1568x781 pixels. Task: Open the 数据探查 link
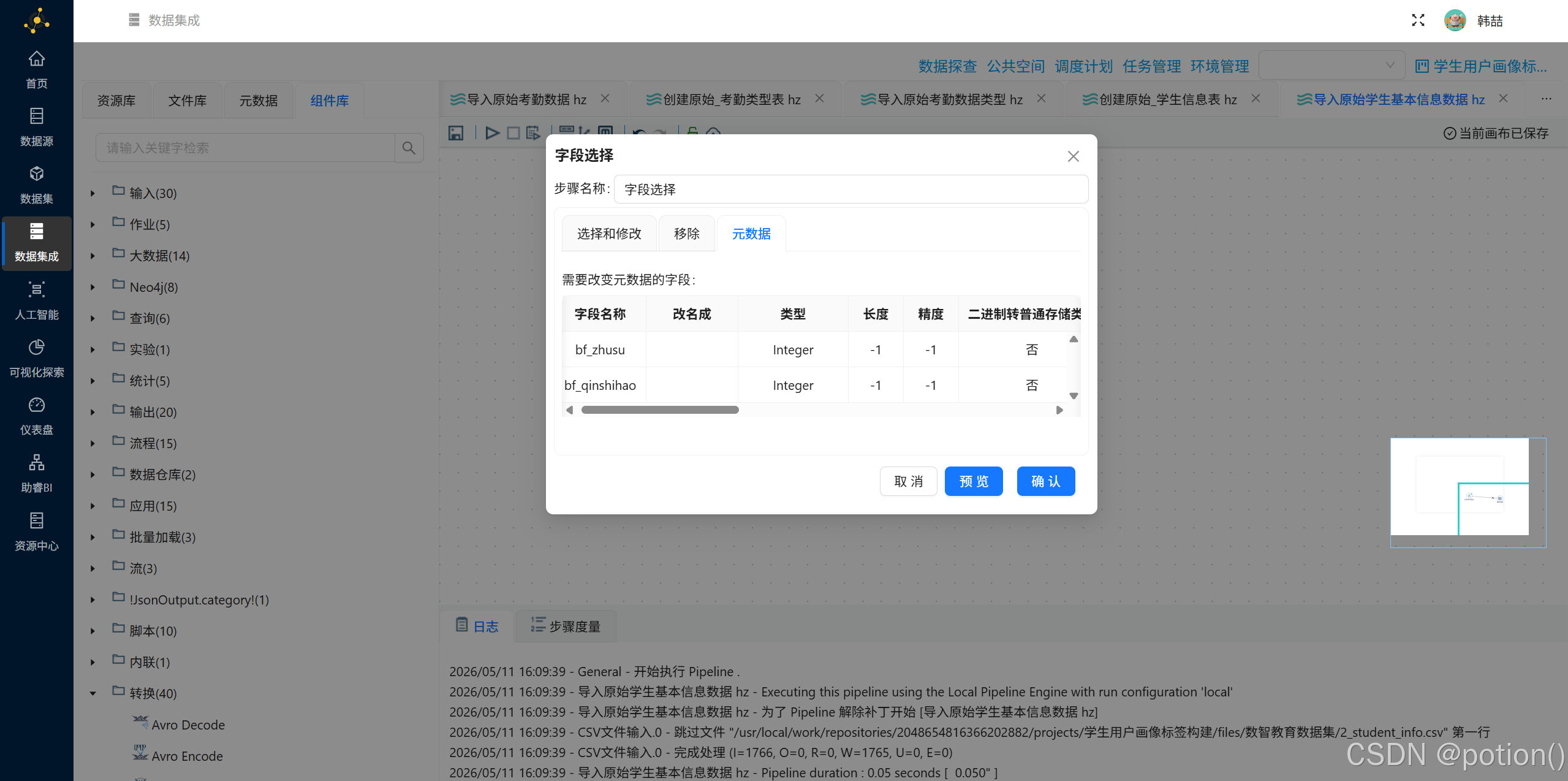(947, 66)
